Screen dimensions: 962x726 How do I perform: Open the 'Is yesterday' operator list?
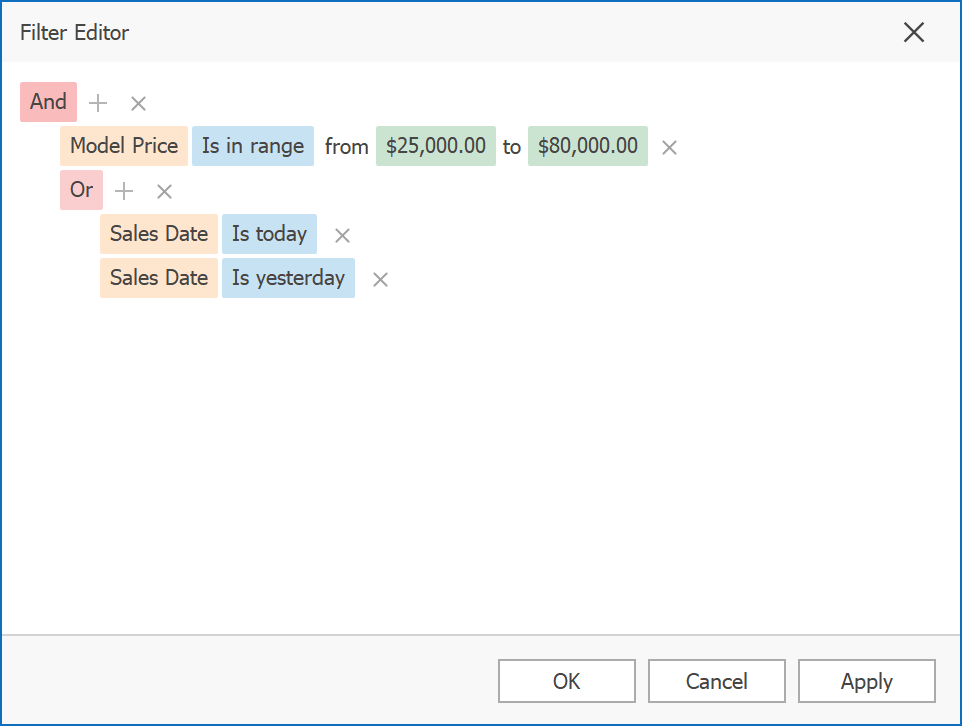pyautogui.click(x=288, y=278)
